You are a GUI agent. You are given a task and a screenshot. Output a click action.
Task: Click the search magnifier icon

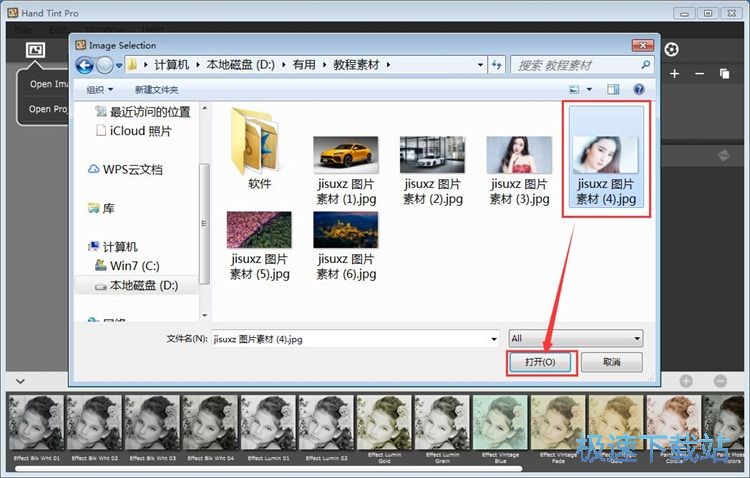tap(645, 65)
